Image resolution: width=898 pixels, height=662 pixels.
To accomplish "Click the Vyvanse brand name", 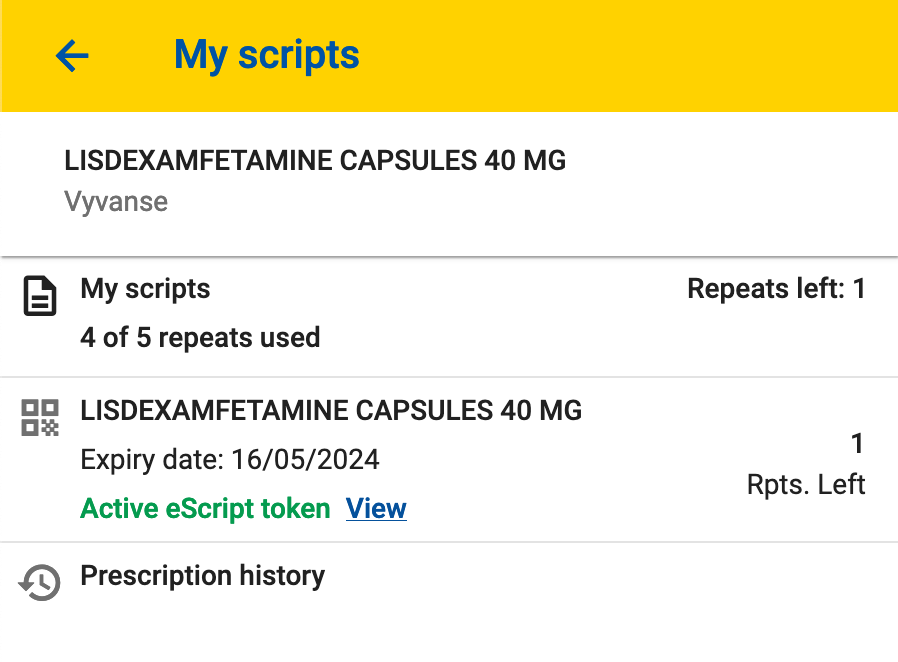I will [116, 202].
